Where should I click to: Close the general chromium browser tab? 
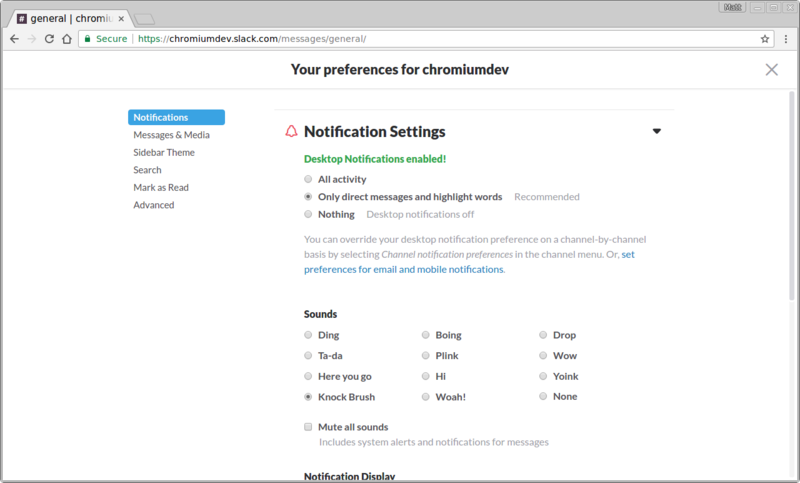point(121,18)
